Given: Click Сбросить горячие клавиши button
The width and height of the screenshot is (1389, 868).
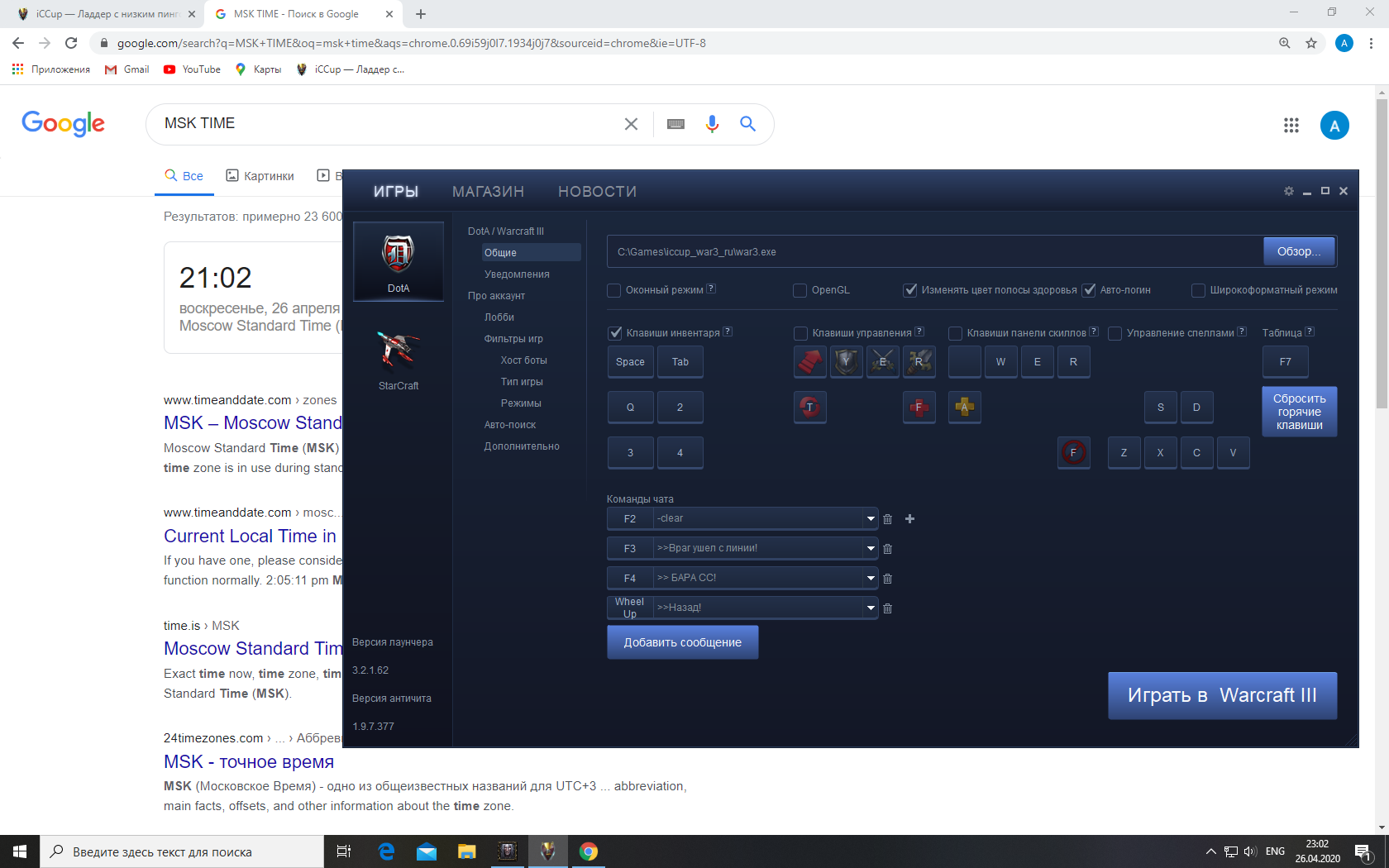Looking at the screenshot, I should pyautogui.click(x=1300, y=412).
